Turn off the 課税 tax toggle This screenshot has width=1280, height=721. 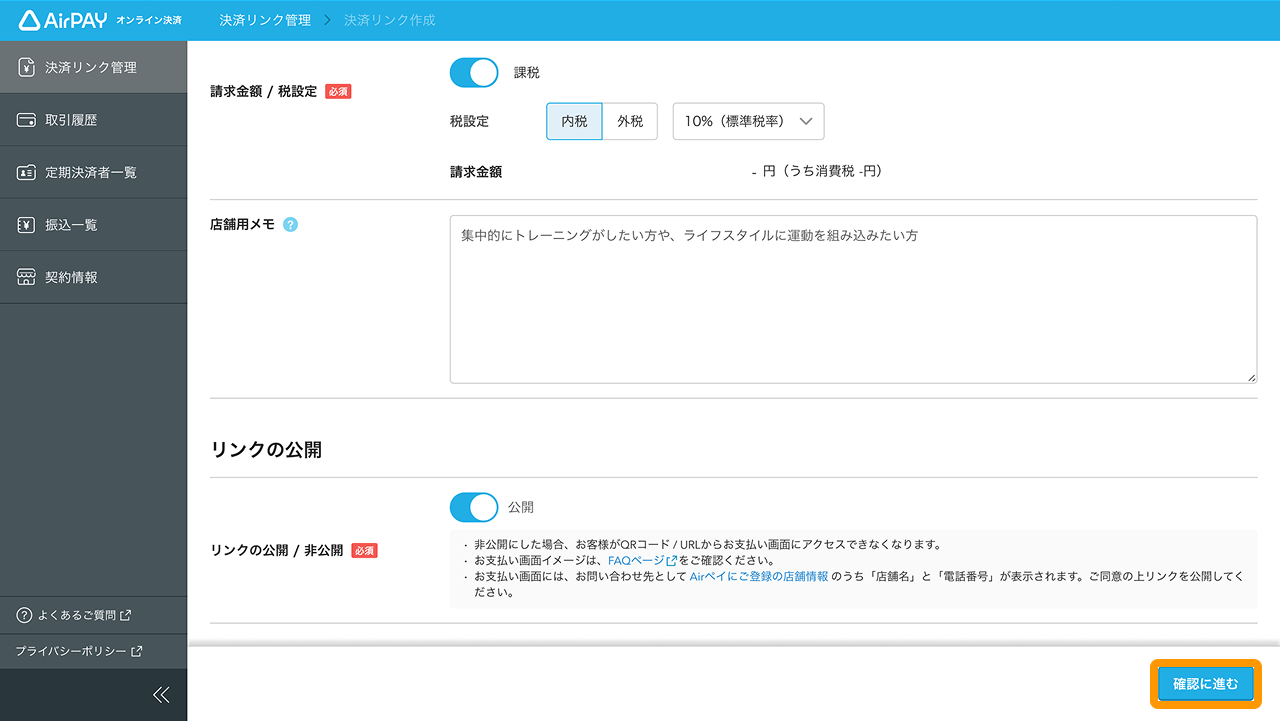pos(473,72)
